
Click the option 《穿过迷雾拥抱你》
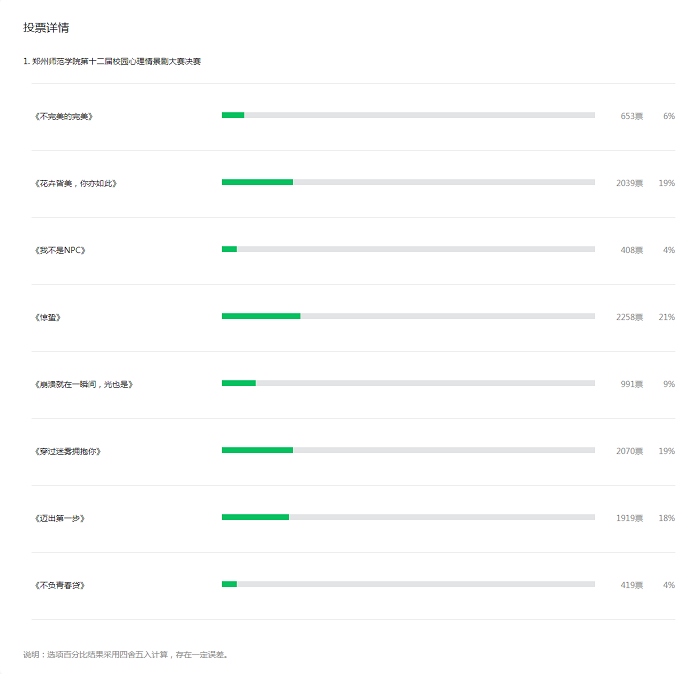tap(68, 451)
